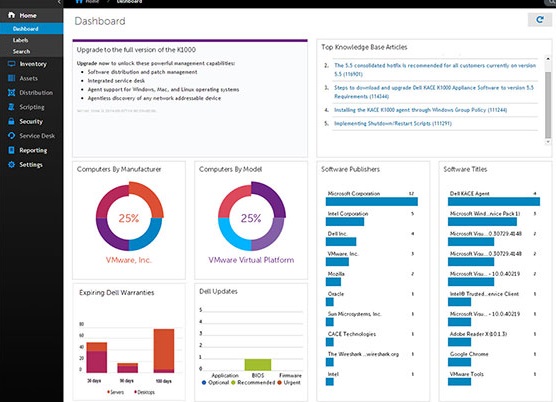Click the Mozilla publisher label
The width and height of the screenshot is (556, 402).
pyautogui.click(x=336, y=274)
